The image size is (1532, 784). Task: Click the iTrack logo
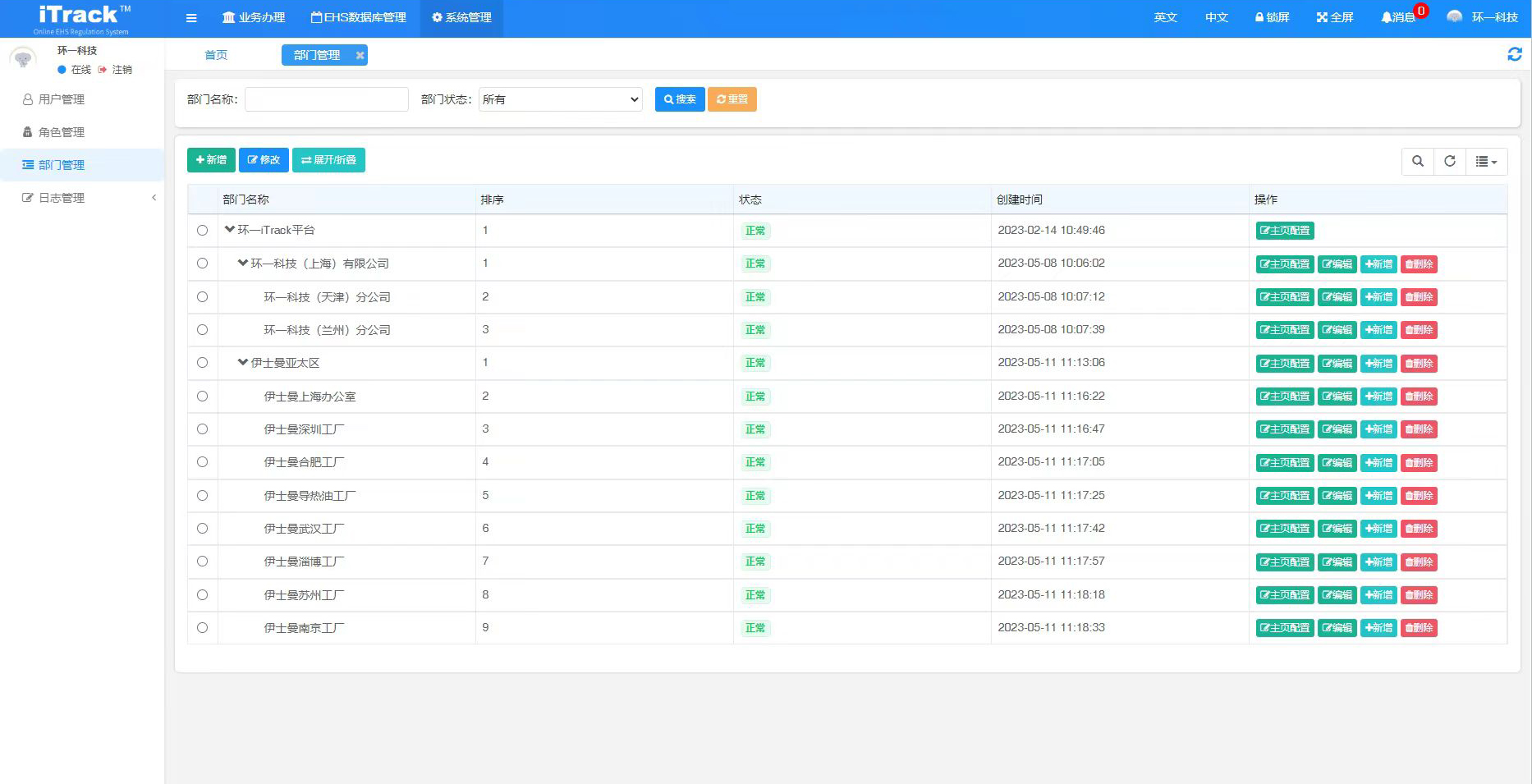82,19
